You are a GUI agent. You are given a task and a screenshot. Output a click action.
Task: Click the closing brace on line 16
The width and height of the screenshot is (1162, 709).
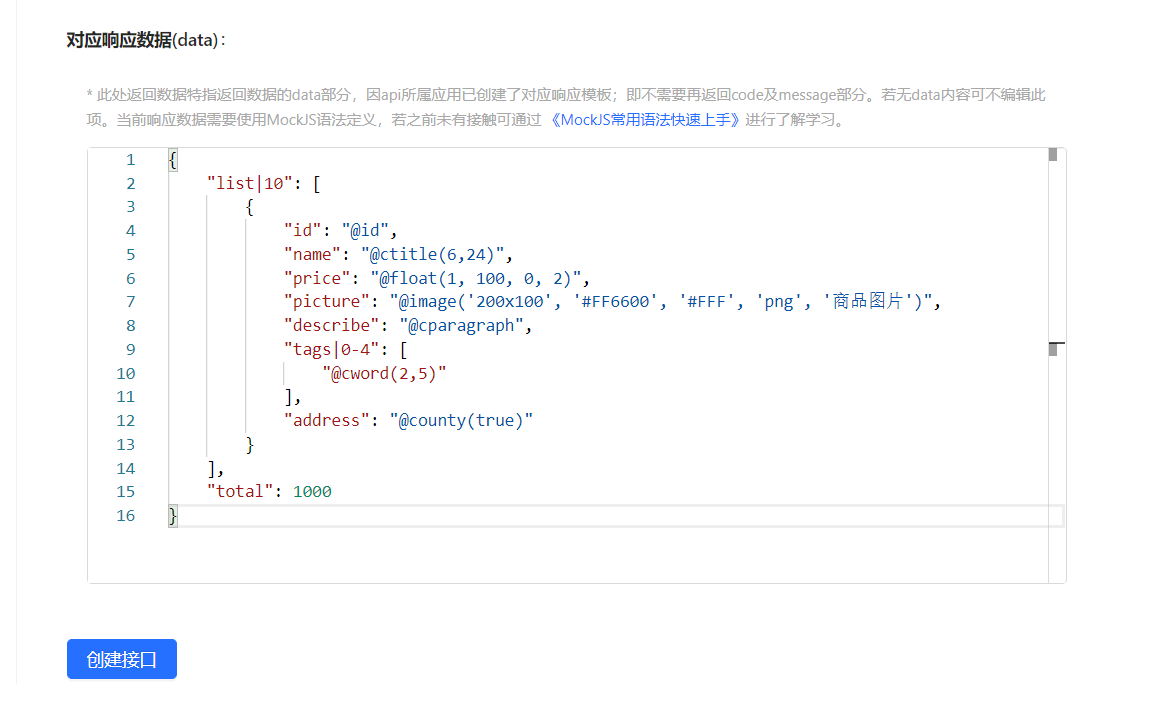[x=173, y=515]
